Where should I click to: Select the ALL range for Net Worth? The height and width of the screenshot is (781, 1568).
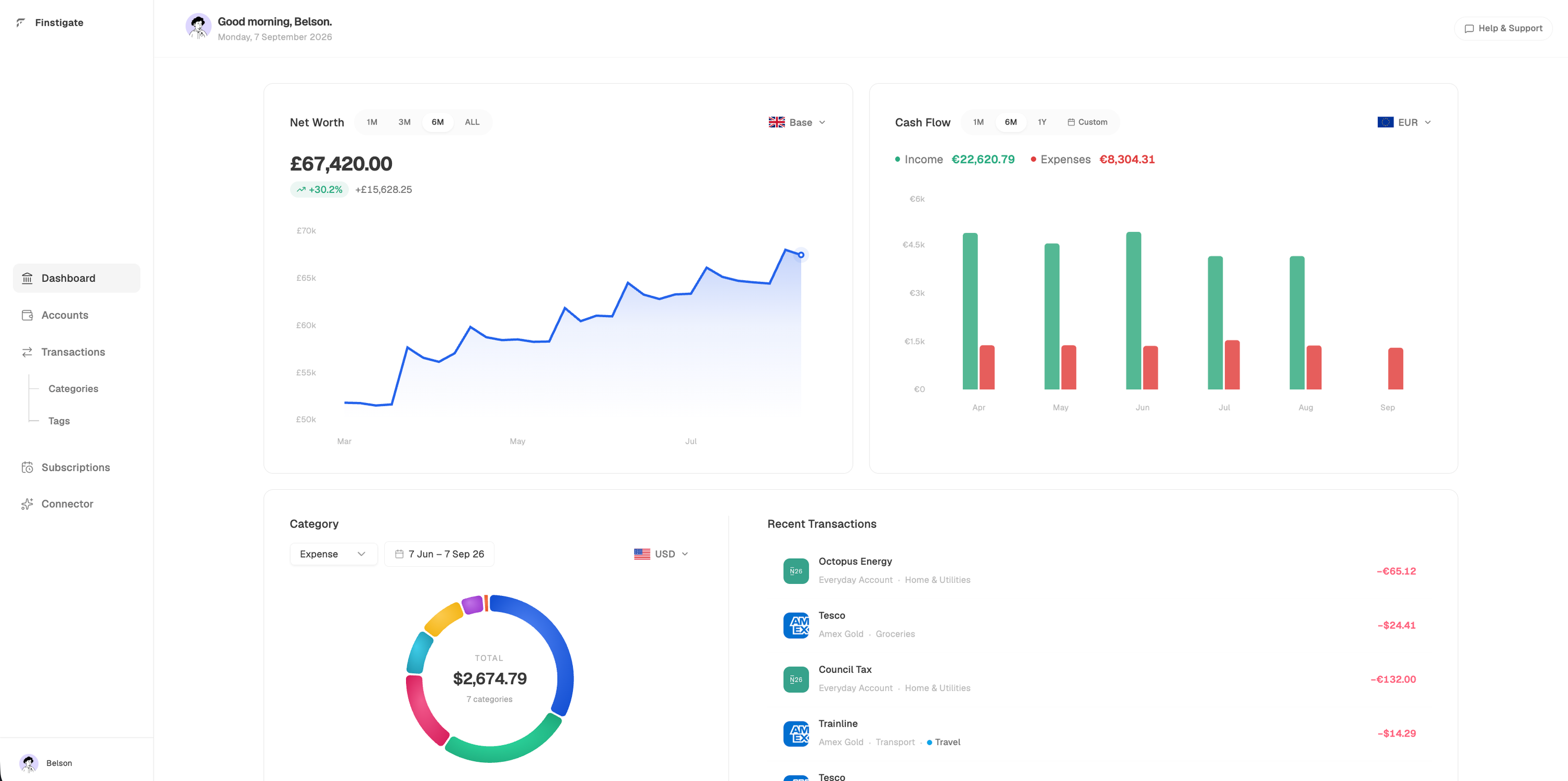pos(472,122)
